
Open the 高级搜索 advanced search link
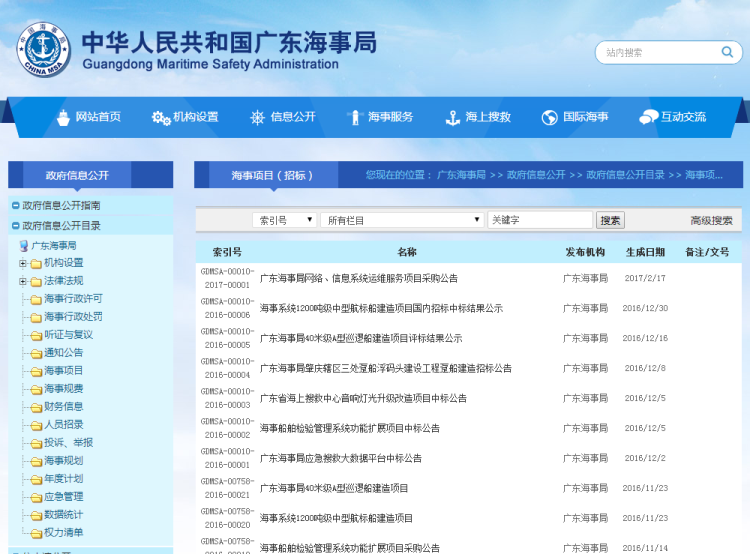point(711,221)
